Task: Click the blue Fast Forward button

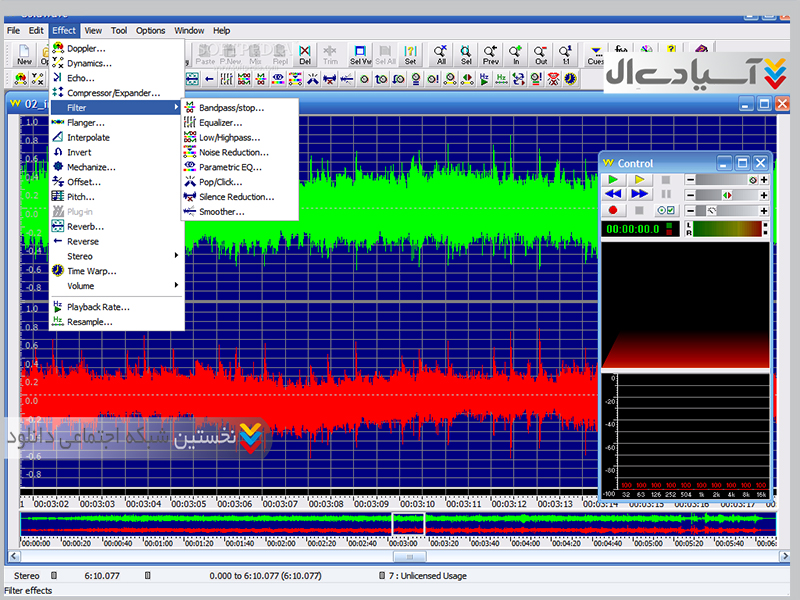Action: click(x=639, y=194)
